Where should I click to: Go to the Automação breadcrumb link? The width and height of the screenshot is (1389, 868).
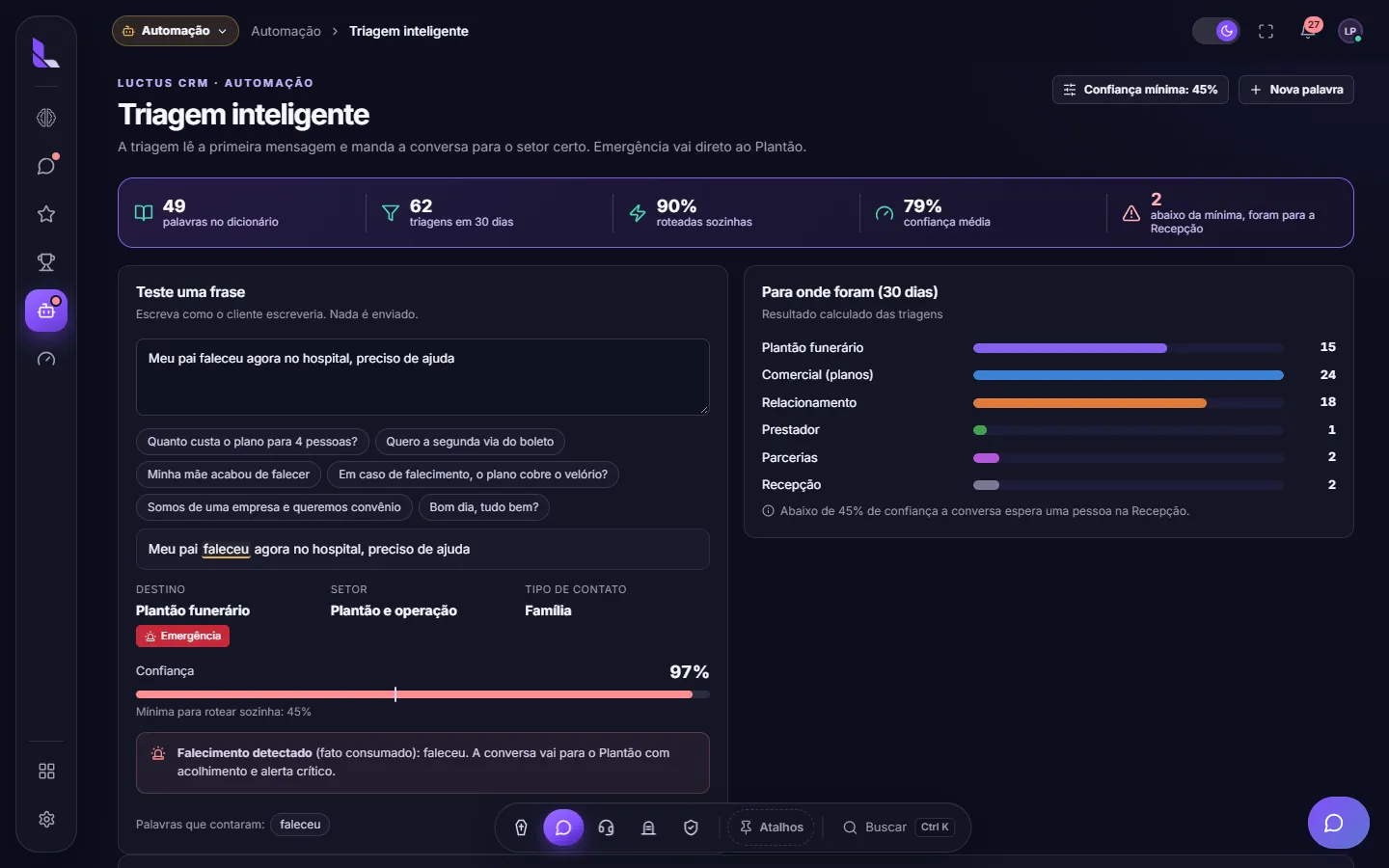point(286,31)
